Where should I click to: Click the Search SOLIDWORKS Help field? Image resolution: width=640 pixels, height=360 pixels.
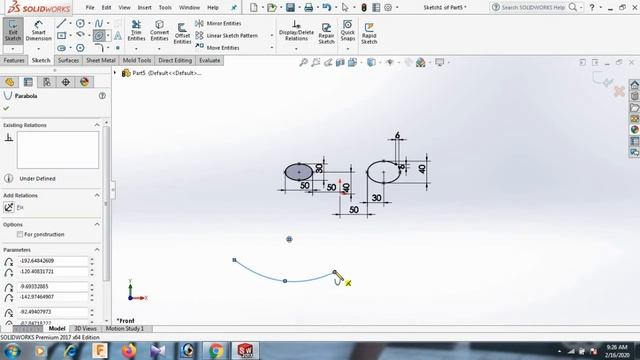point(533,7)
